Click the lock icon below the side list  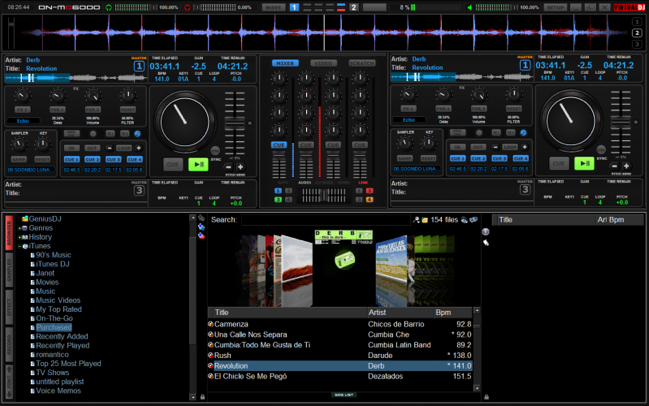[x=486, y=397]
